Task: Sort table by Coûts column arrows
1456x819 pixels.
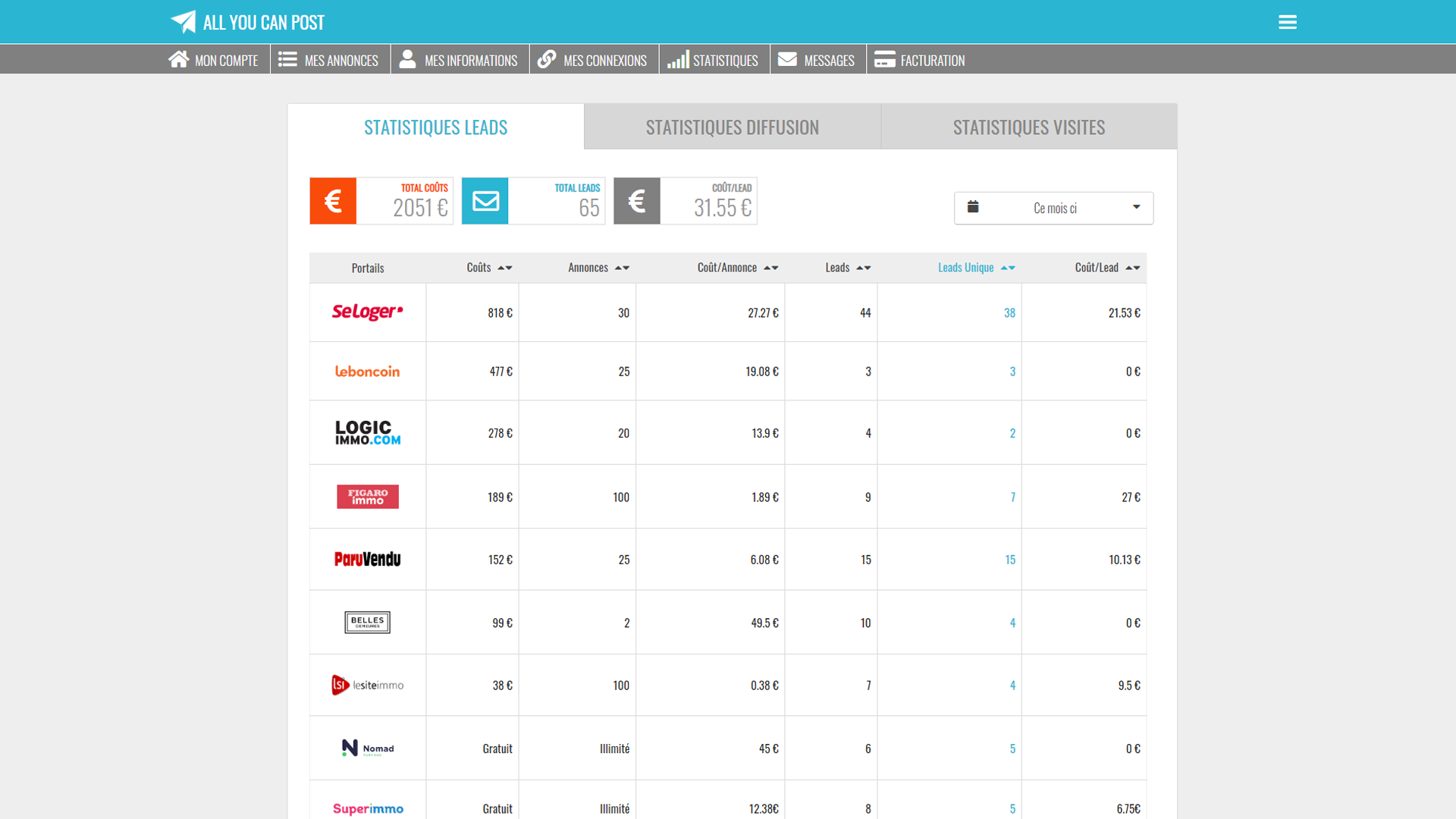Action: (x=505, y=268)
